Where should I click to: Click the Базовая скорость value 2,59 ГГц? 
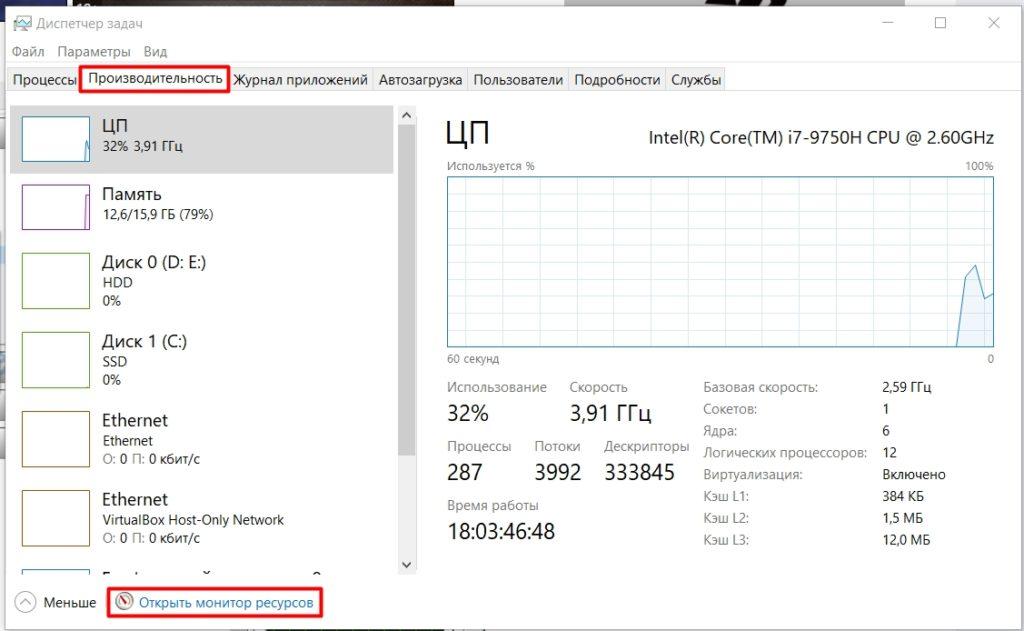(x=906, y=387)
